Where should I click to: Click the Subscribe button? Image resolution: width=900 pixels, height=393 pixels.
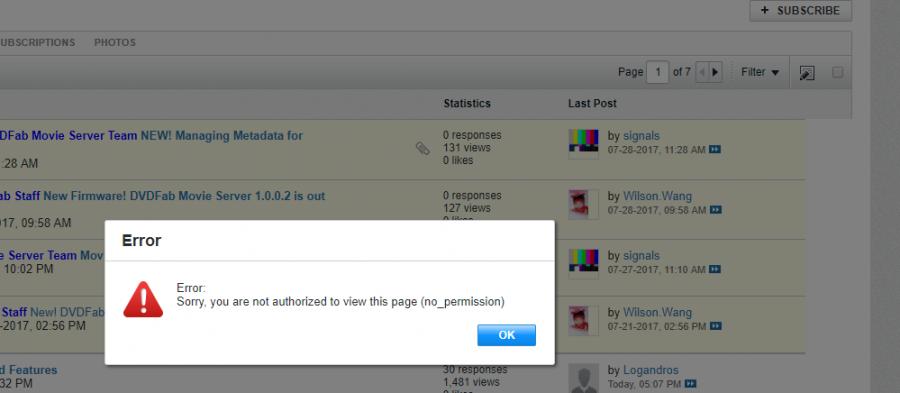pyautogui.click(x=801, y=10)
